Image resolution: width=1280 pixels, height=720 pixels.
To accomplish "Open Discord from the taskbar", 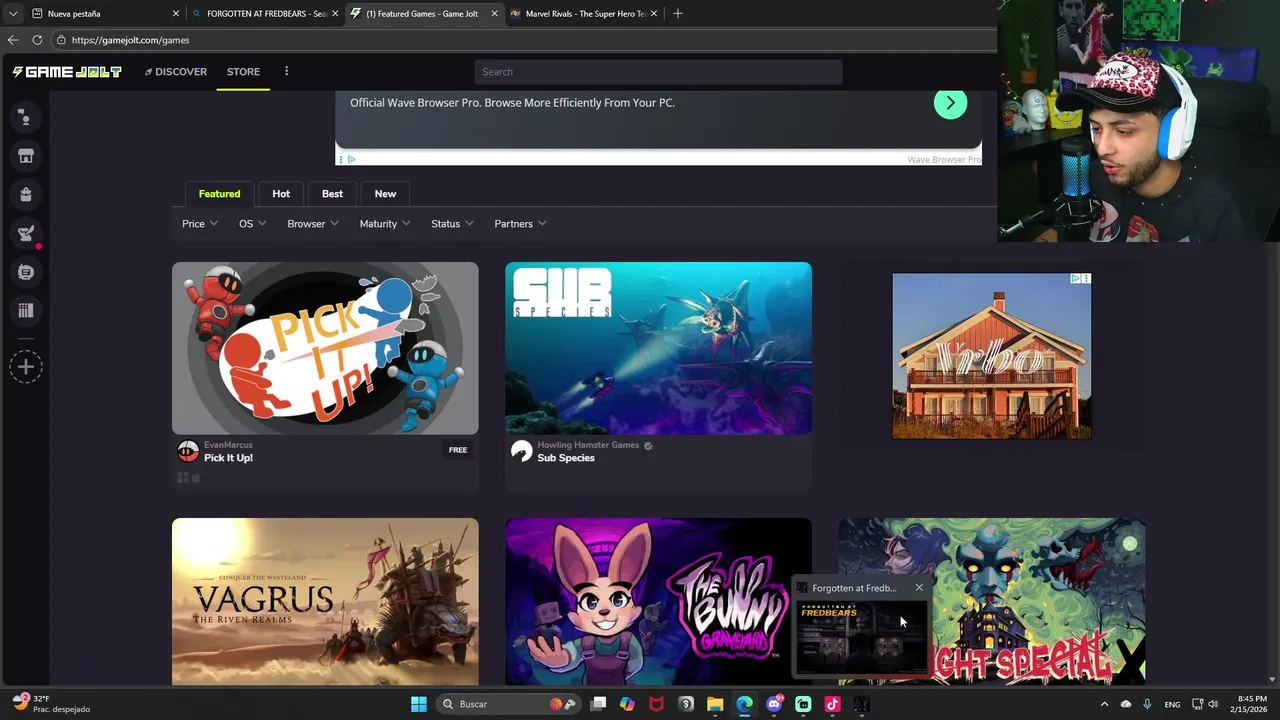I will coord(774,704).
